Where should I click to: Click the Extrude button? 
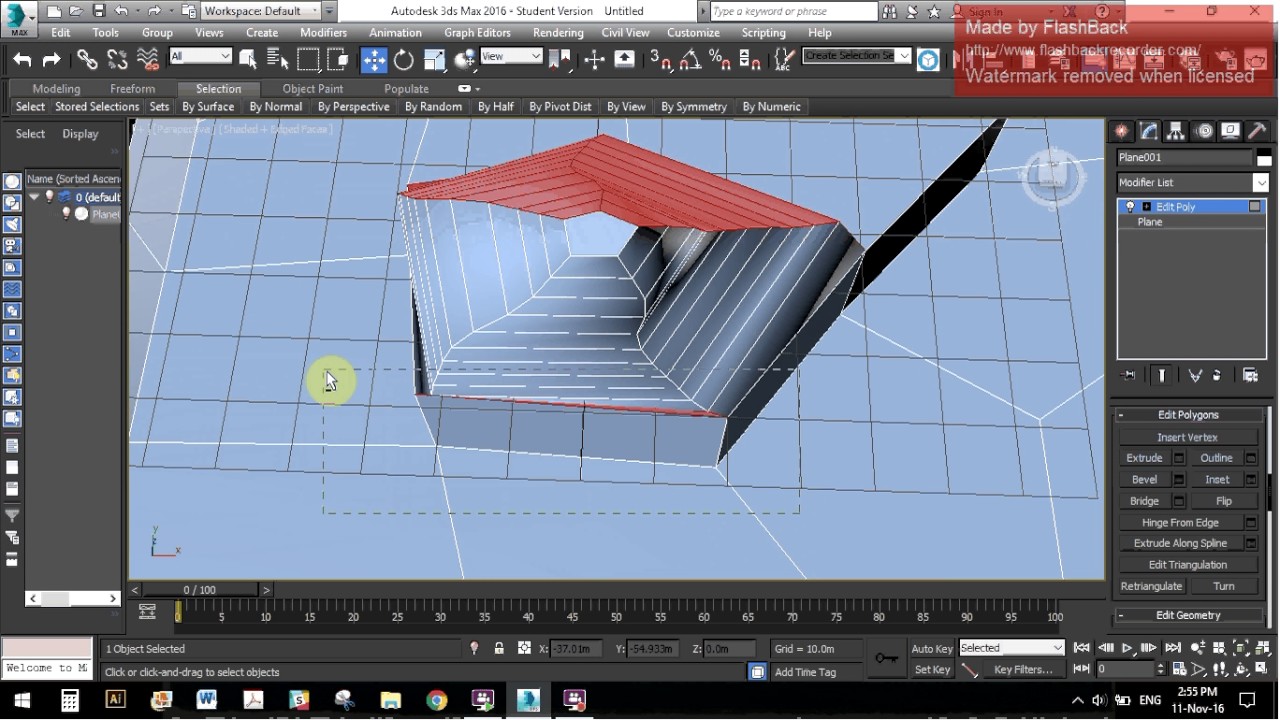pos(1144,458)
